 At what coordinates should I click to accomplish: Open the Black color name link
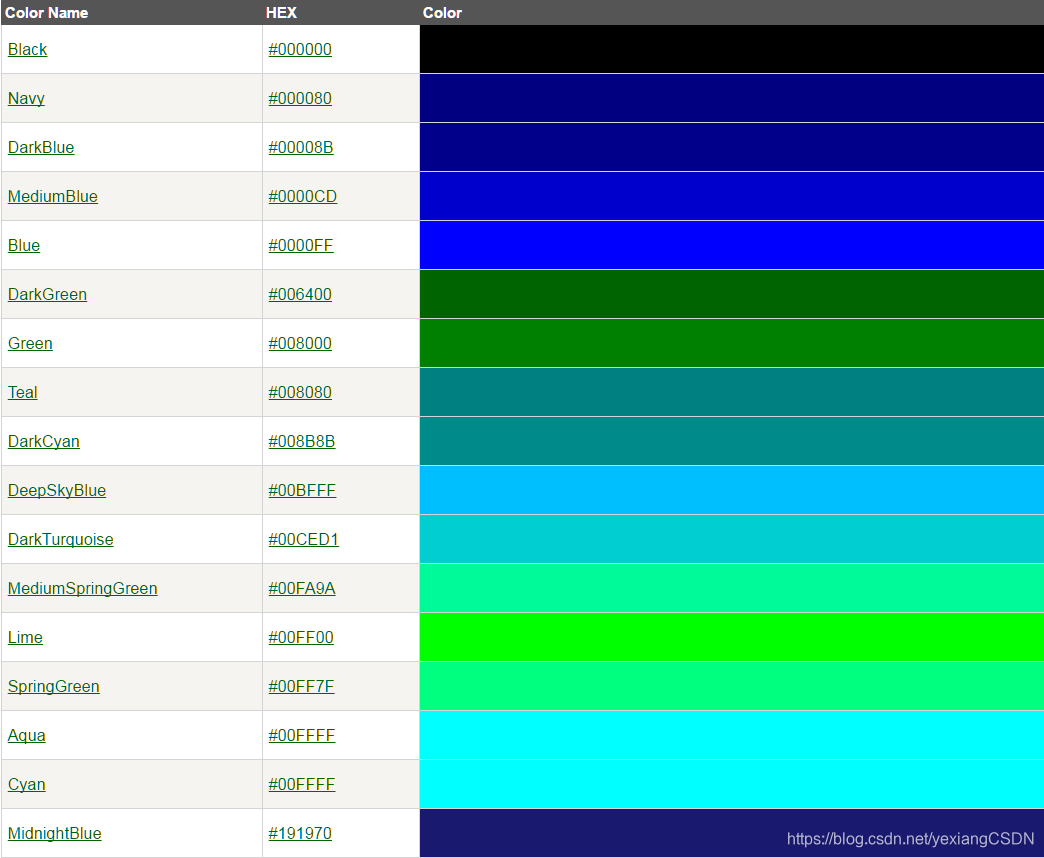point(27,49)
